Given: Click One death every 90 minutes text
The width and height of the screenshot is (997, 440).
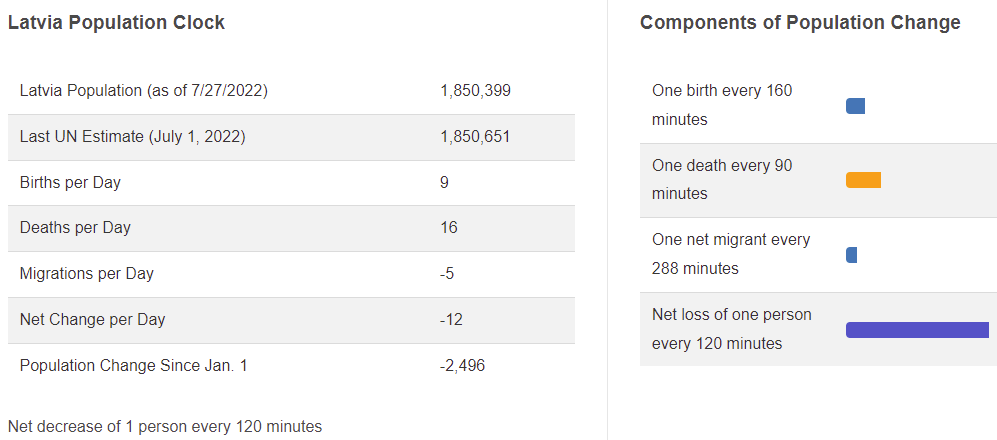Looking at the screenshot, I should [722, 179].
